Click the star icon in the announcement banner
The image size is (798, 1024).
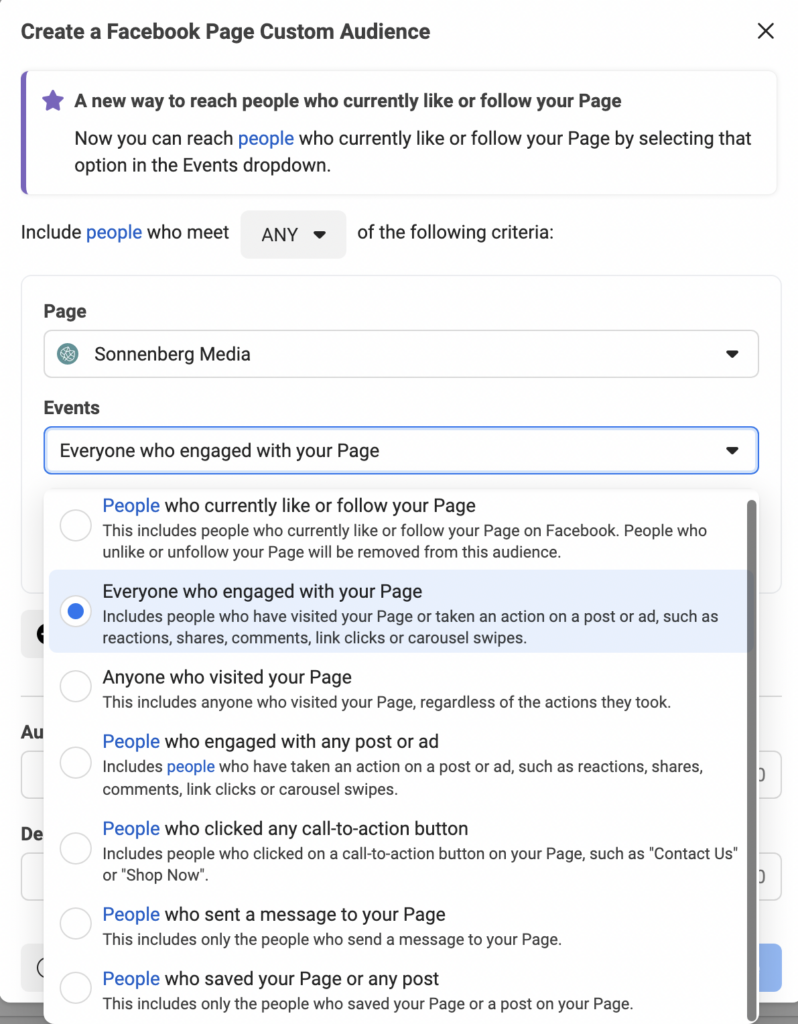[52, 100]
